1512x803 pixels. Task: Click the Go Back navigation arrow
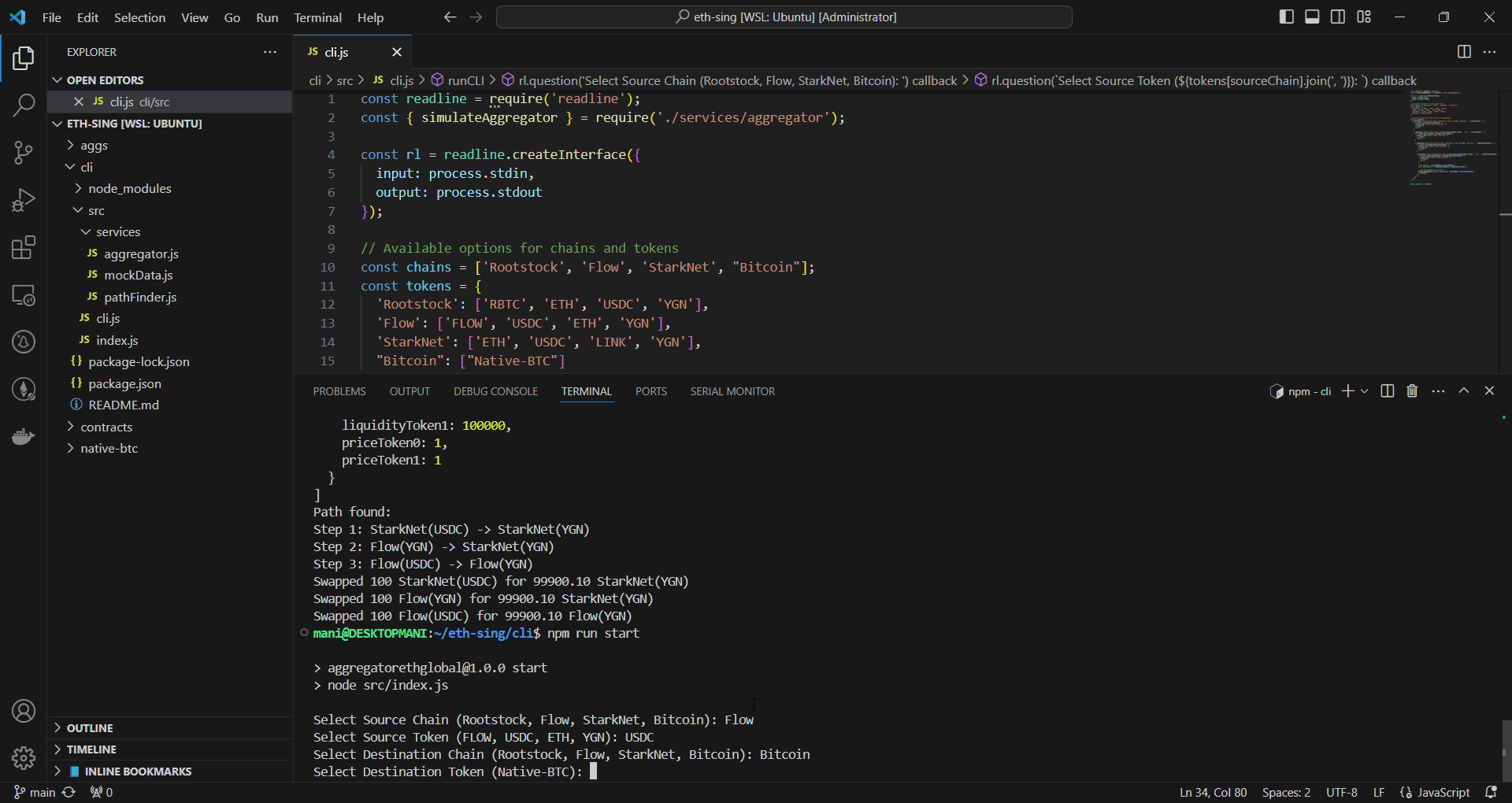(450, 17)
